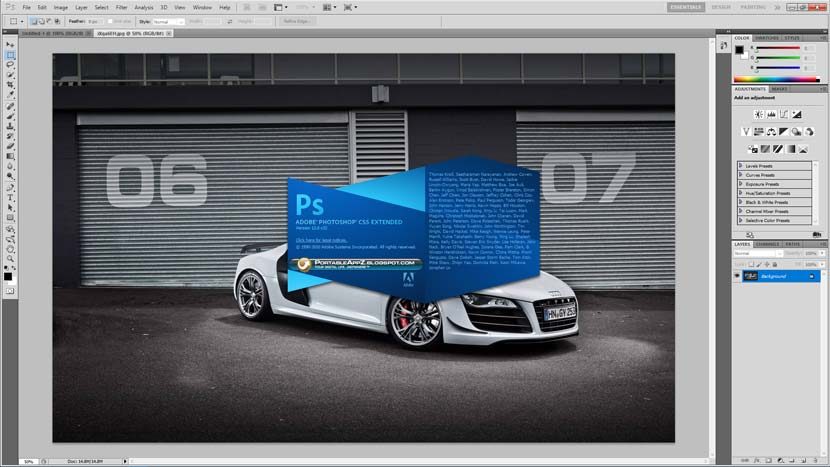830x467 pixels.
Task: Hide the Background layer with eye icon
Action: pyautogui.click(x=737, y=276)
